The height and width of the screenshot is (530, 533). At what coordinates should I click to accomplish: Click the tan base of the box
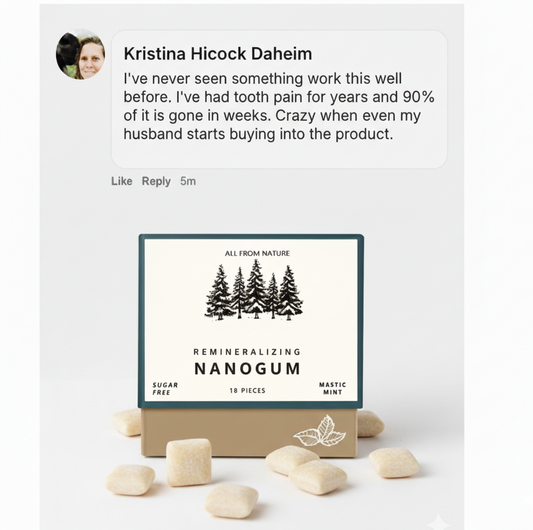pyautogui.click(x=249, y=432)
